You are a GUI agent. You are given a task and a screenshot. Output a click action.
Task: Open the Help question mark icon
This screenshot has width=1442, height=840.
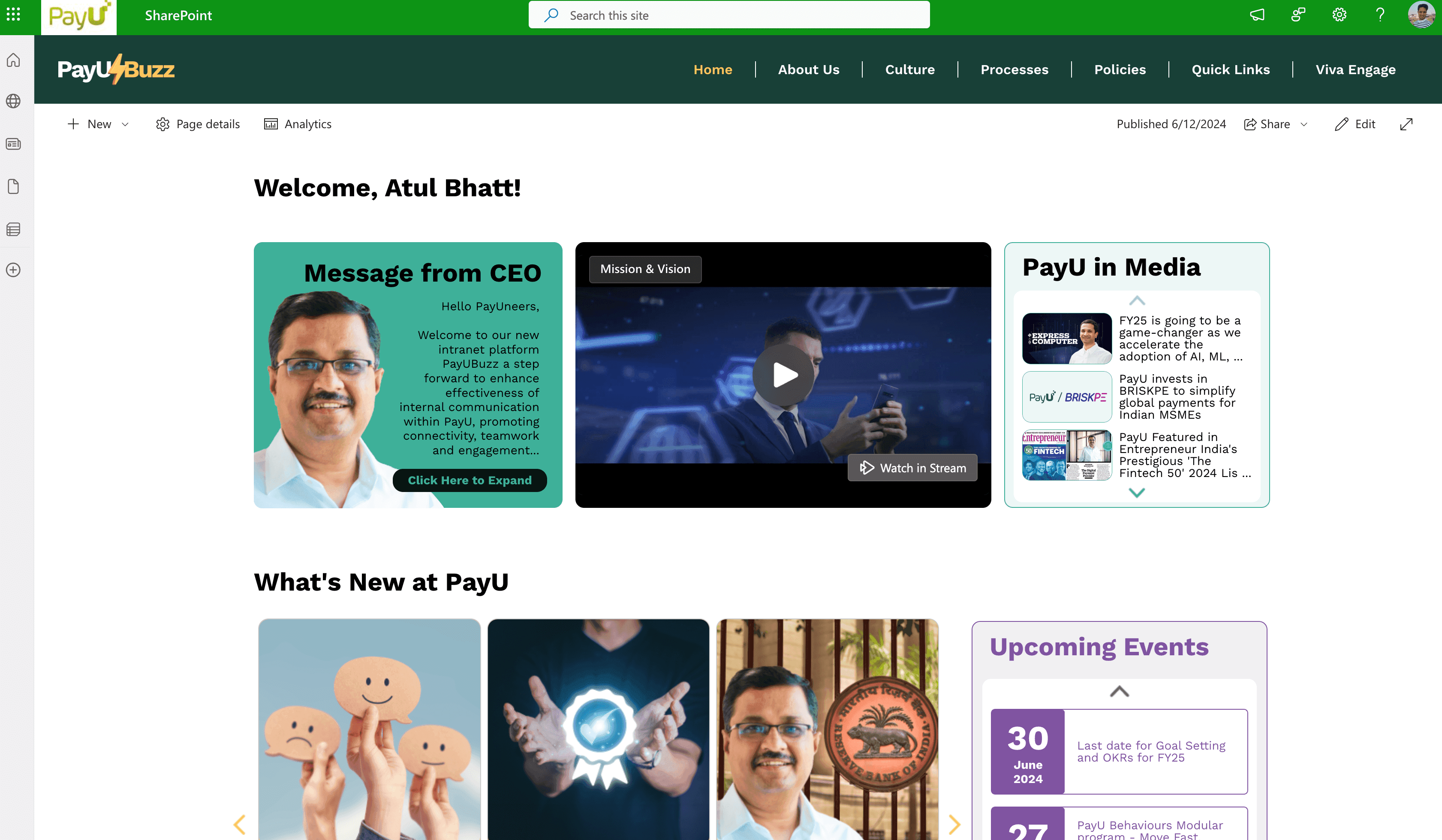click(x=1380, y=15)
